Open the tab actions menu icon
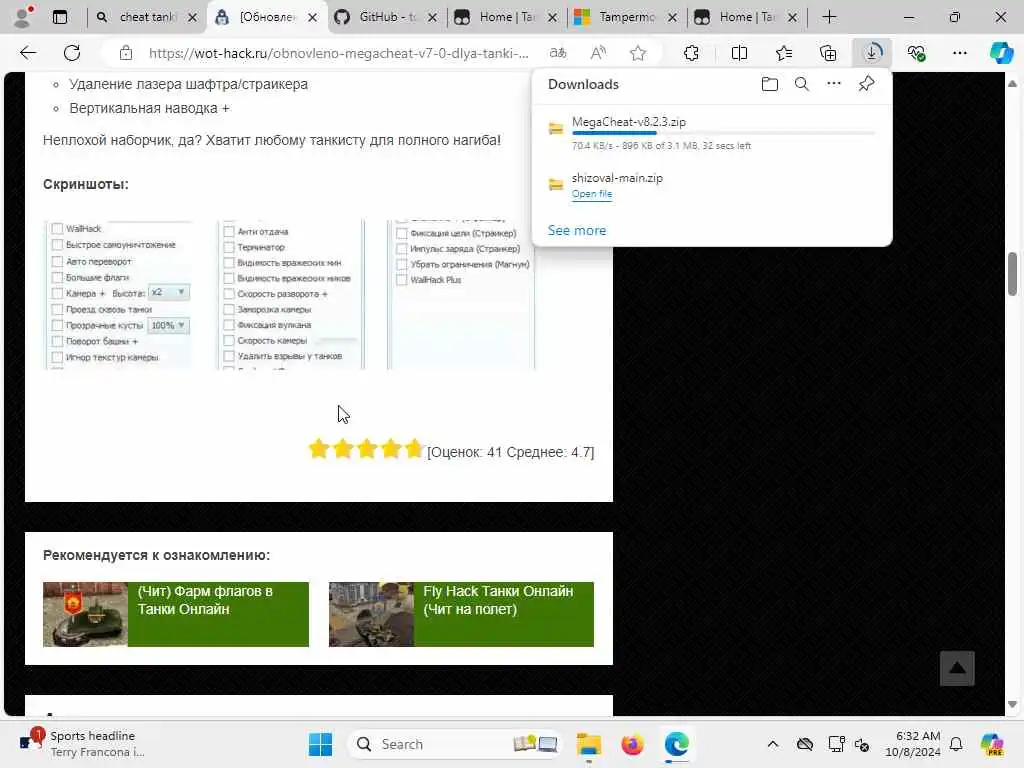This screenshot has width=1024, height=768. [x=60, y=17]
